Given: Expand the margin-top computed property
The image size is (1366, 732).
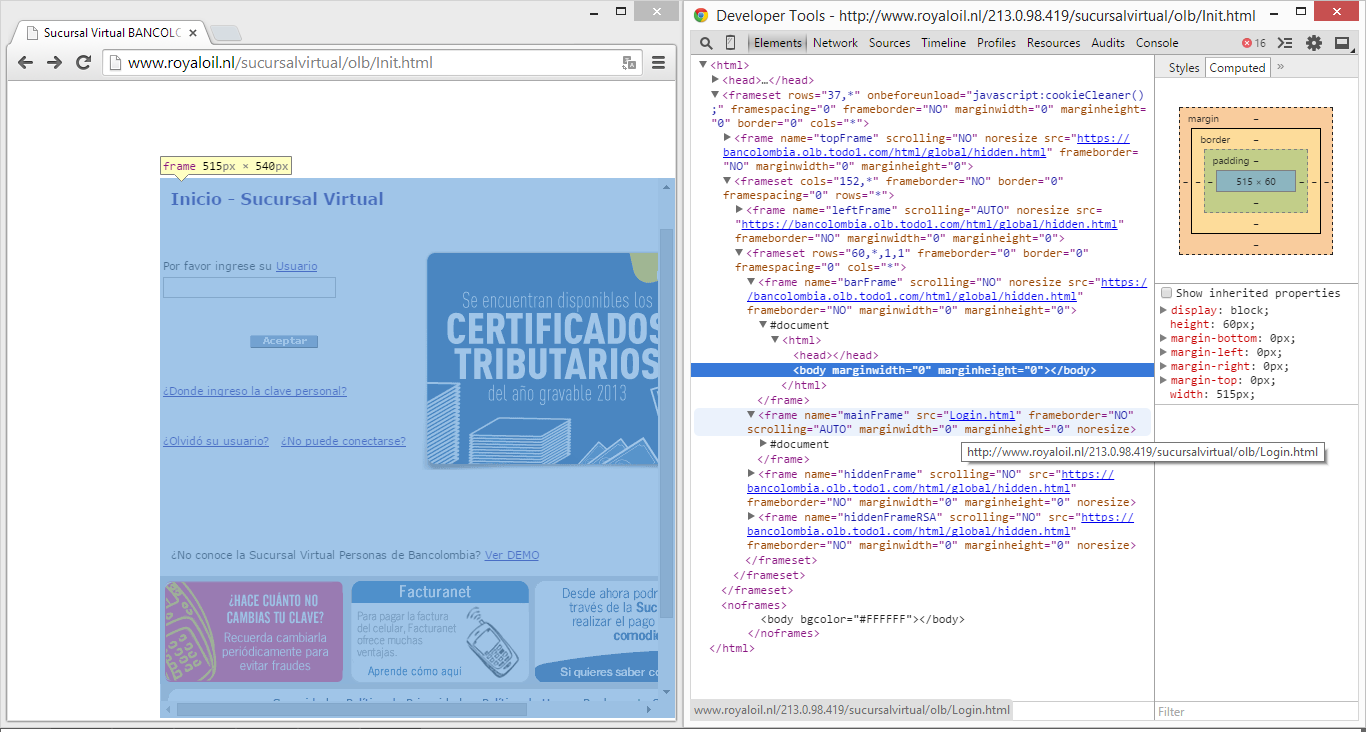Looking at the screenshot, I should coord(1163,380).
